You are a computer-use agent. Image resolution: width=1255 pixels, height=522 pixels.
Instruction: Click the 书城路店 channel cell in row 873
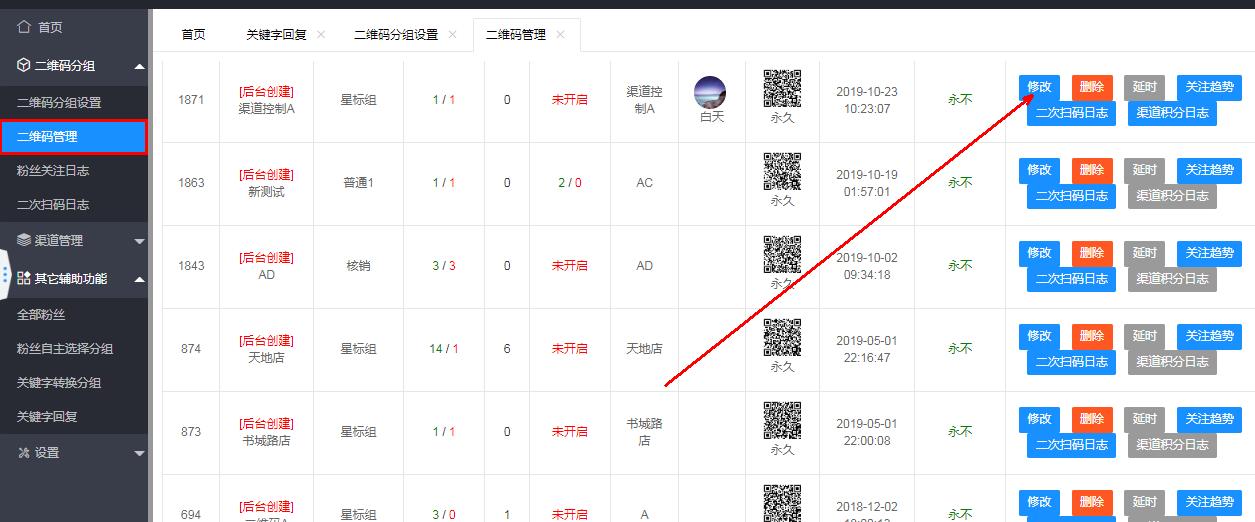click(x=644, y=432)
